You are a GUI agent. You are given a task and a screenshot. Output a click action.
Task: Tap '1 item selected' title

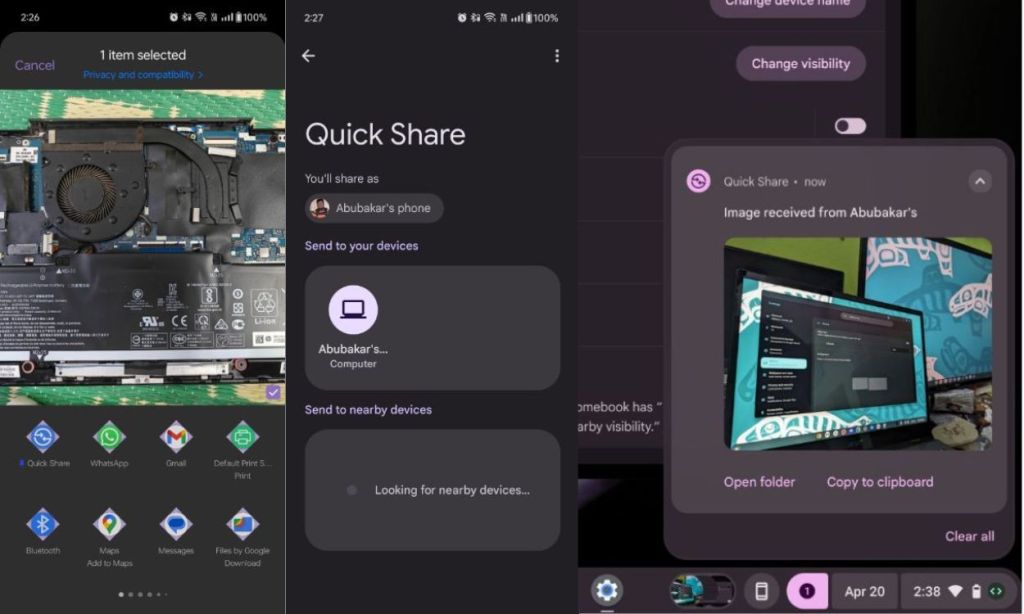click(142, 55)
